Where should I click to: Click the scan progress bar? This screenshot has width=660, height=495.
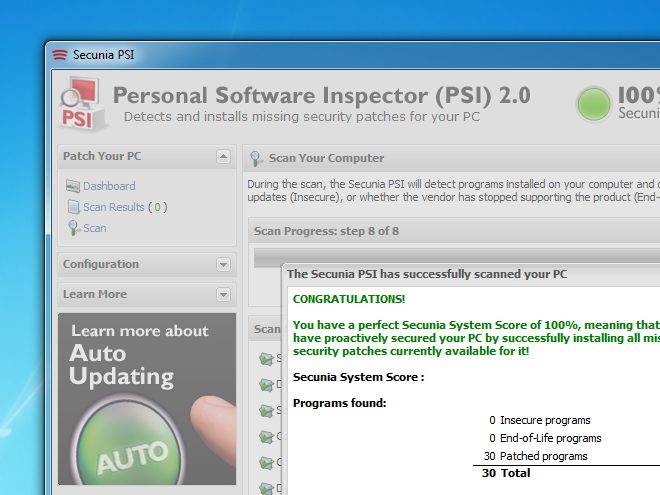pyautogui.click(x=457, y=258)
